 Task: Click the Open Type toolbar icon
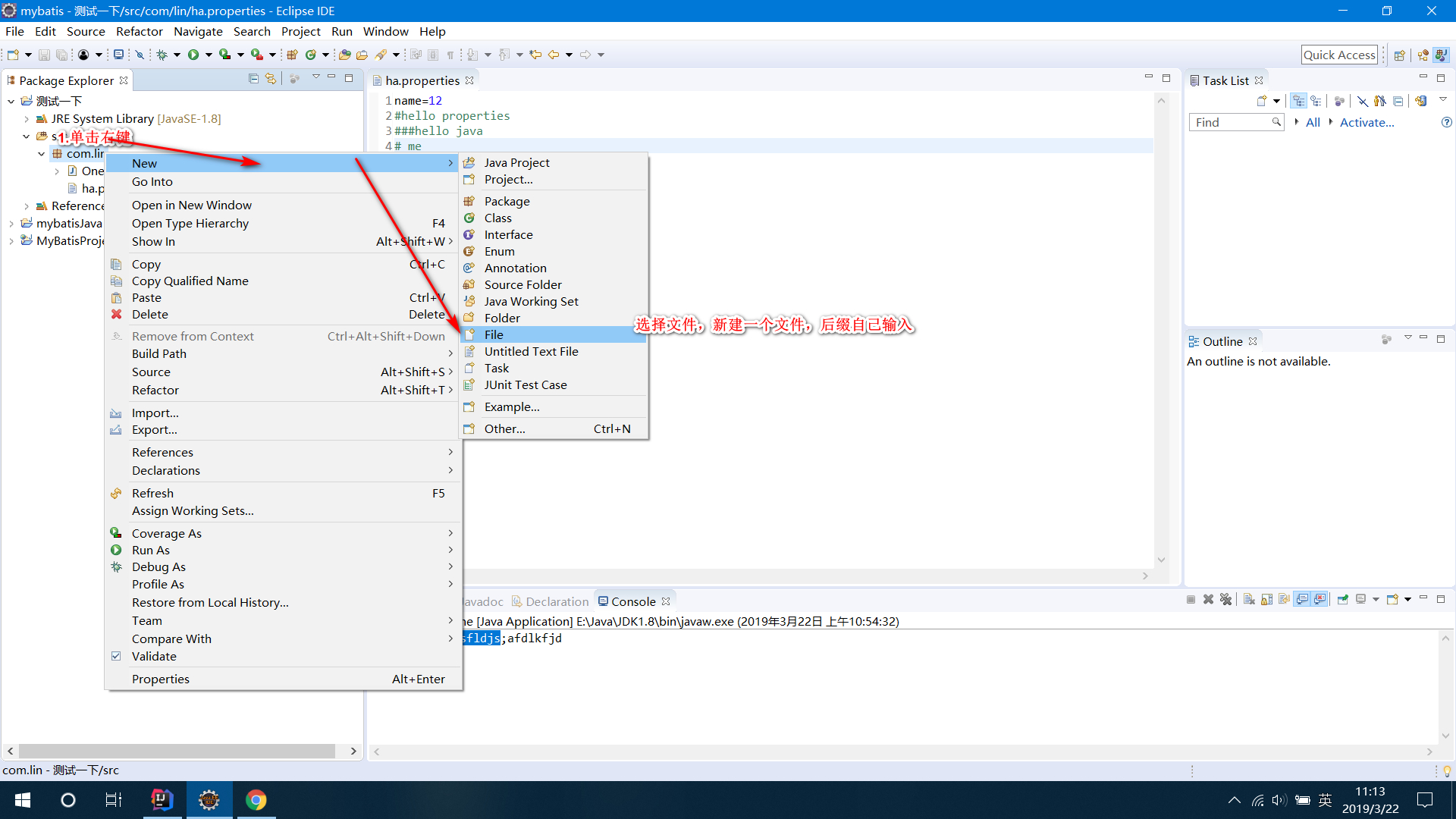(x=344, y=55)
